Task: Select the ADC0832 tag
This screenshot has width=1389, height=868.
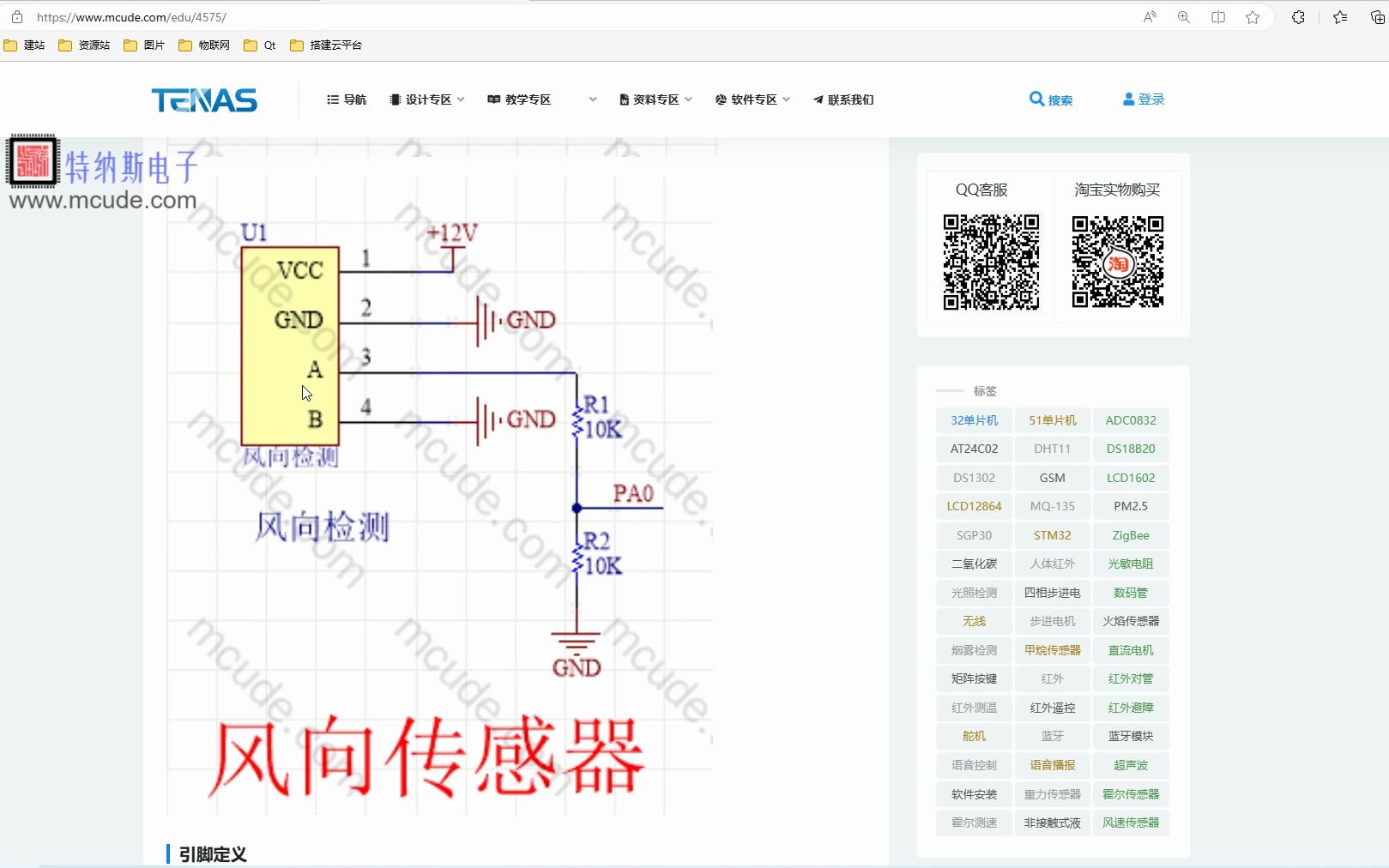Action: click(1131, 420)
